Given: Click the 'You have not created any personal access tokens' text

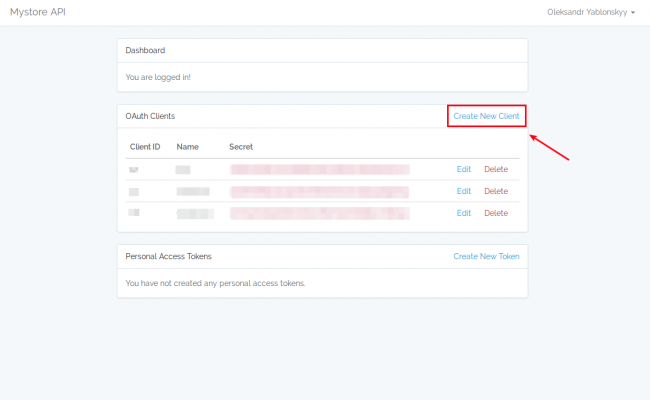Looking at the screenshot, I should click(x=215, y=283).
